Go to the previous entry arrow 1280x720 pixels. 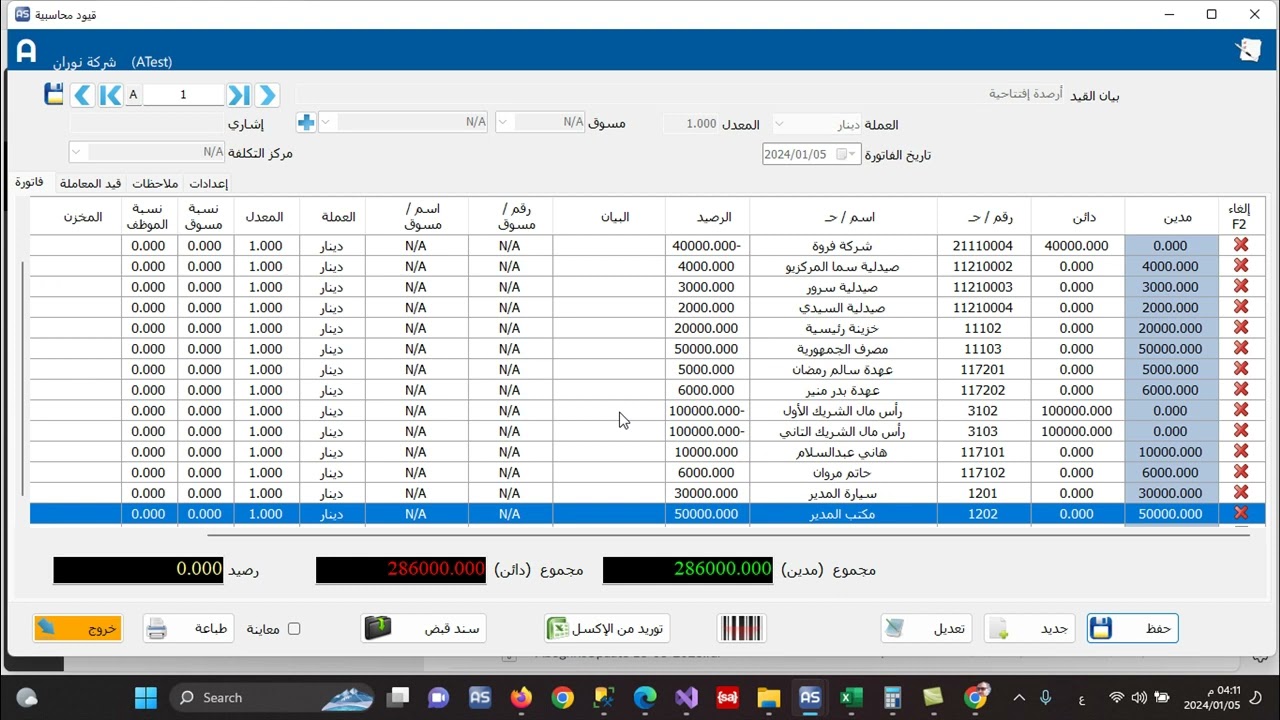tap(82, 95)
